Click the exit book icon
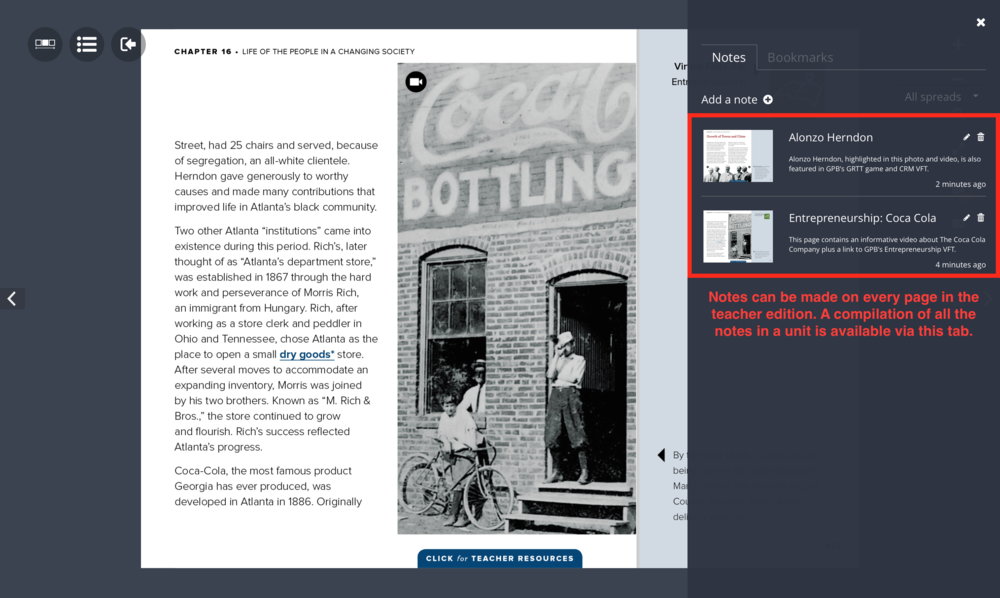Screen dimensions: 1000x598 pyautogui.click(x=128, y=44)
